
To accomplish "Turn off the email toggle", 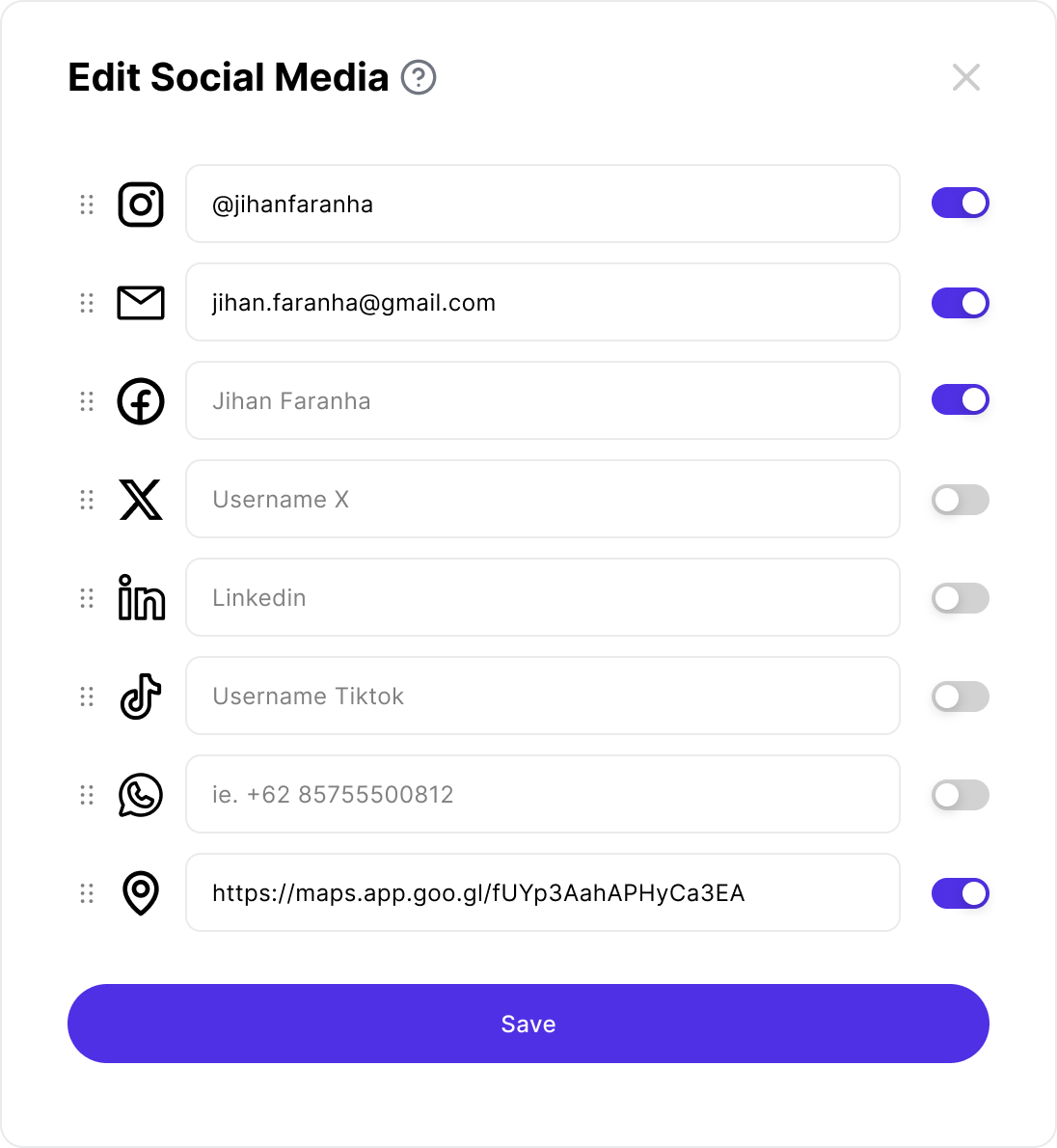I will pyautogui.click(x=961, y=303).
